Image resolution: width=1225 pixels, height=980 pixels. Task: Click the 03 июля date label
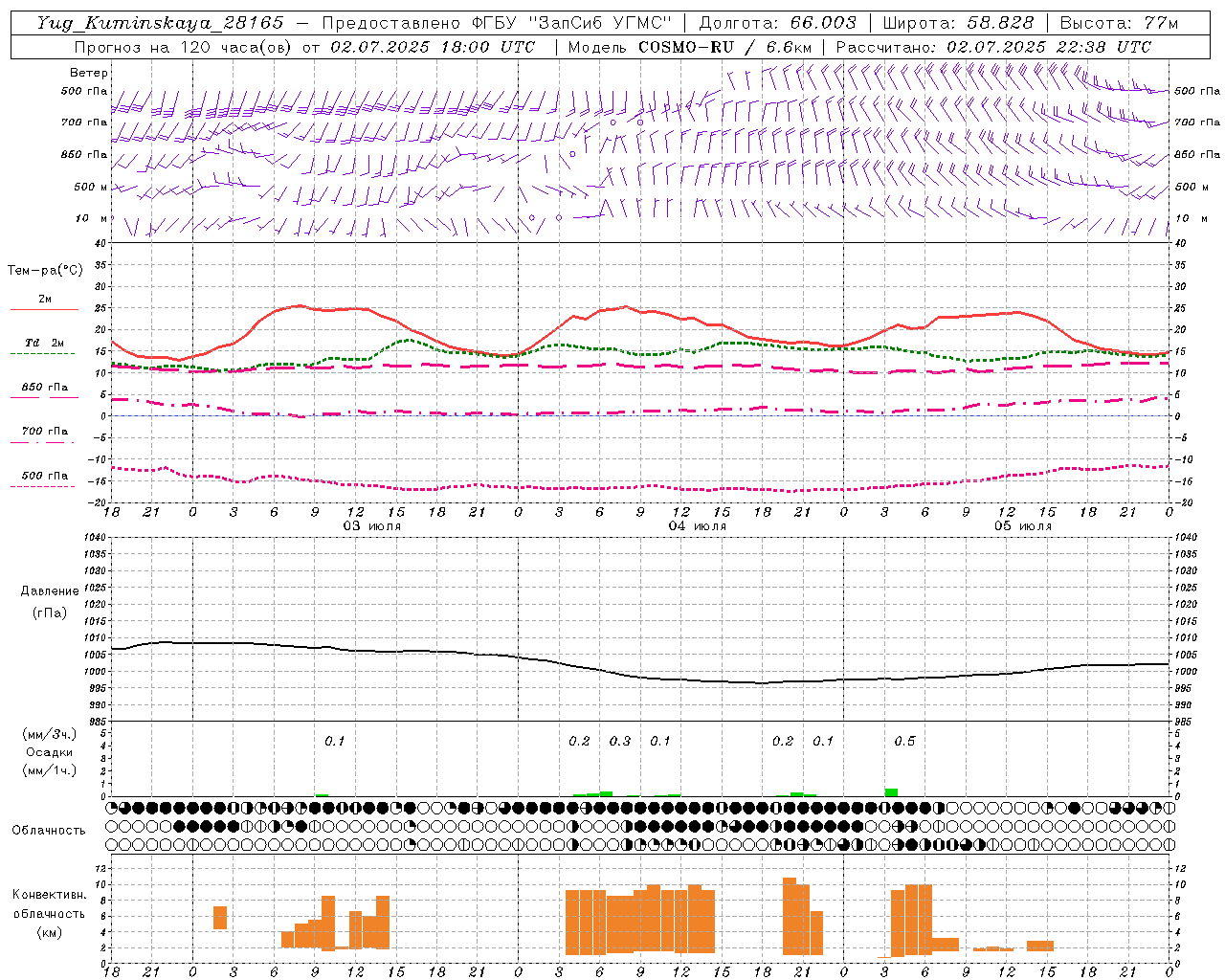[x=372, y=526]
